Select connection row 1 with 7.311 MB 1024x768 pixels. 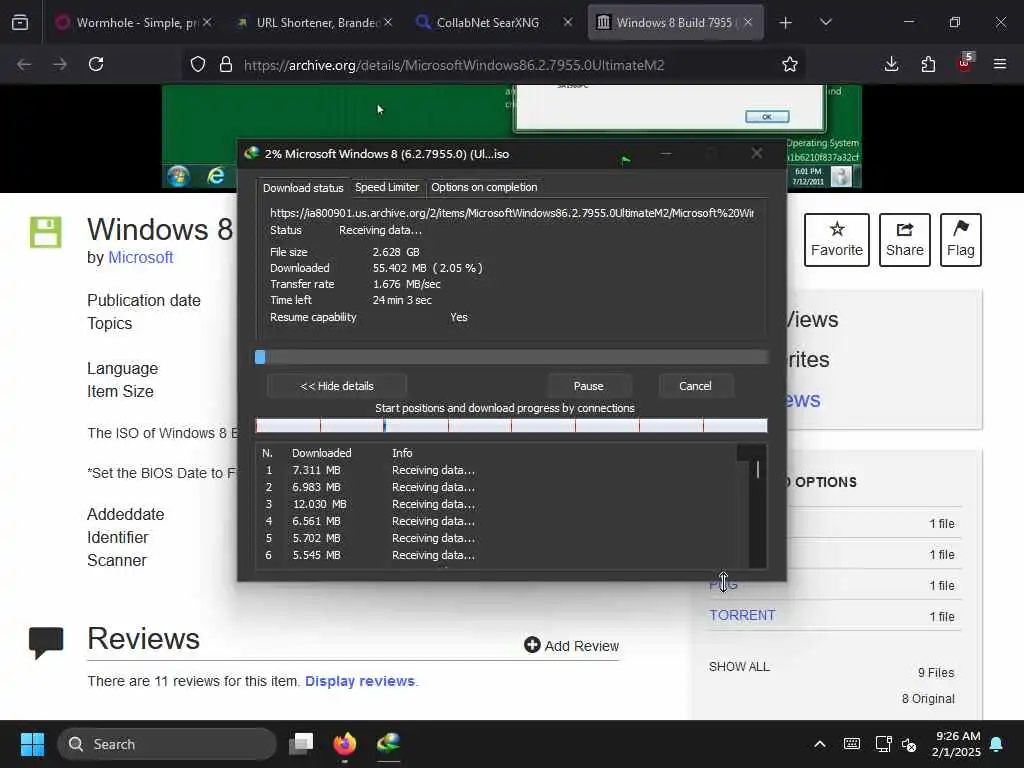pos(496,470)
